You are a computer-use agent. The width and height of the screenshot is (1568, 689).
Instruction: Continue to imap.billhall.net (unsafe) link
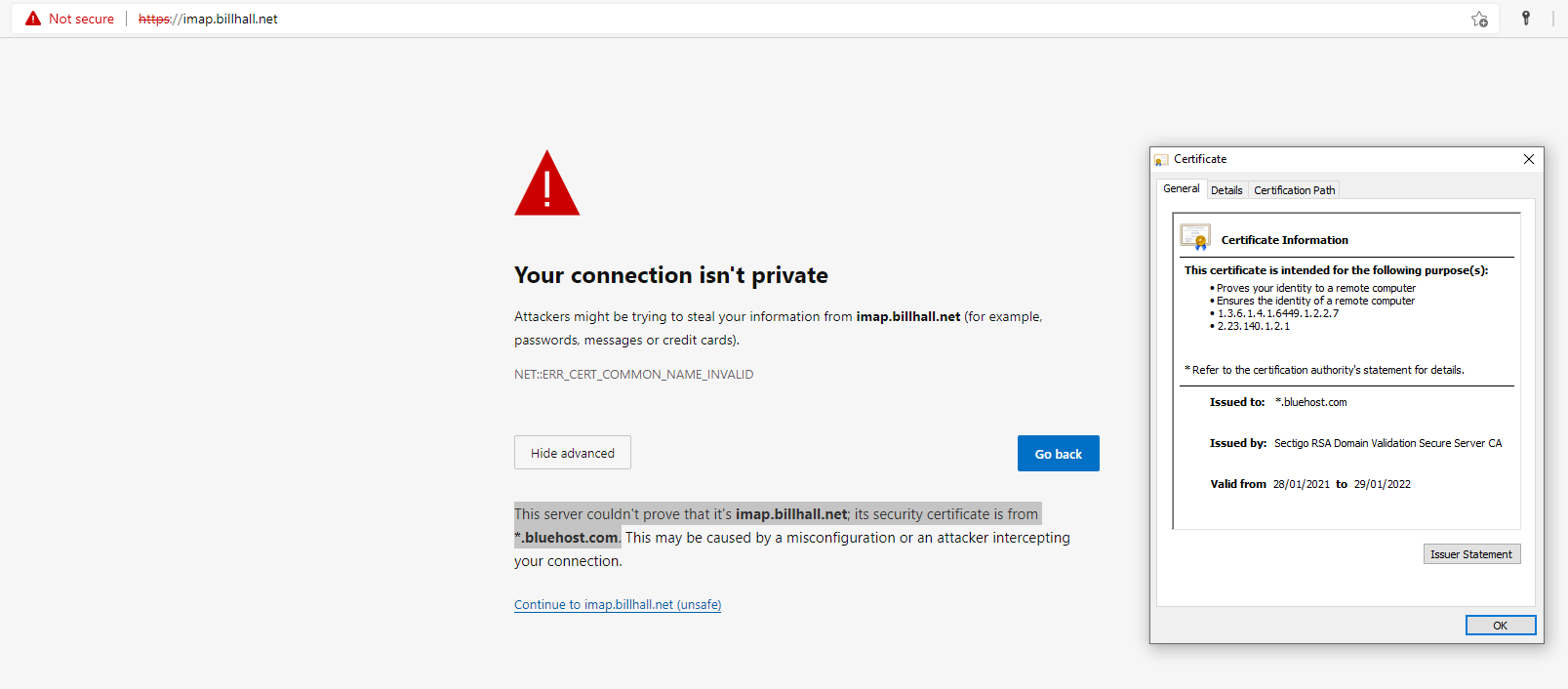point(618,605)
